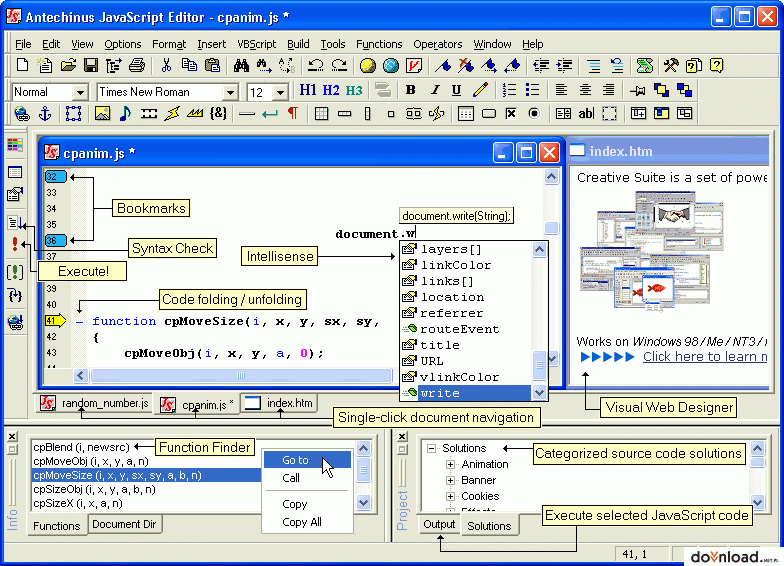Cut selection with the scissors icon
The height and width of the screenshot is (566, 784).
166,65
